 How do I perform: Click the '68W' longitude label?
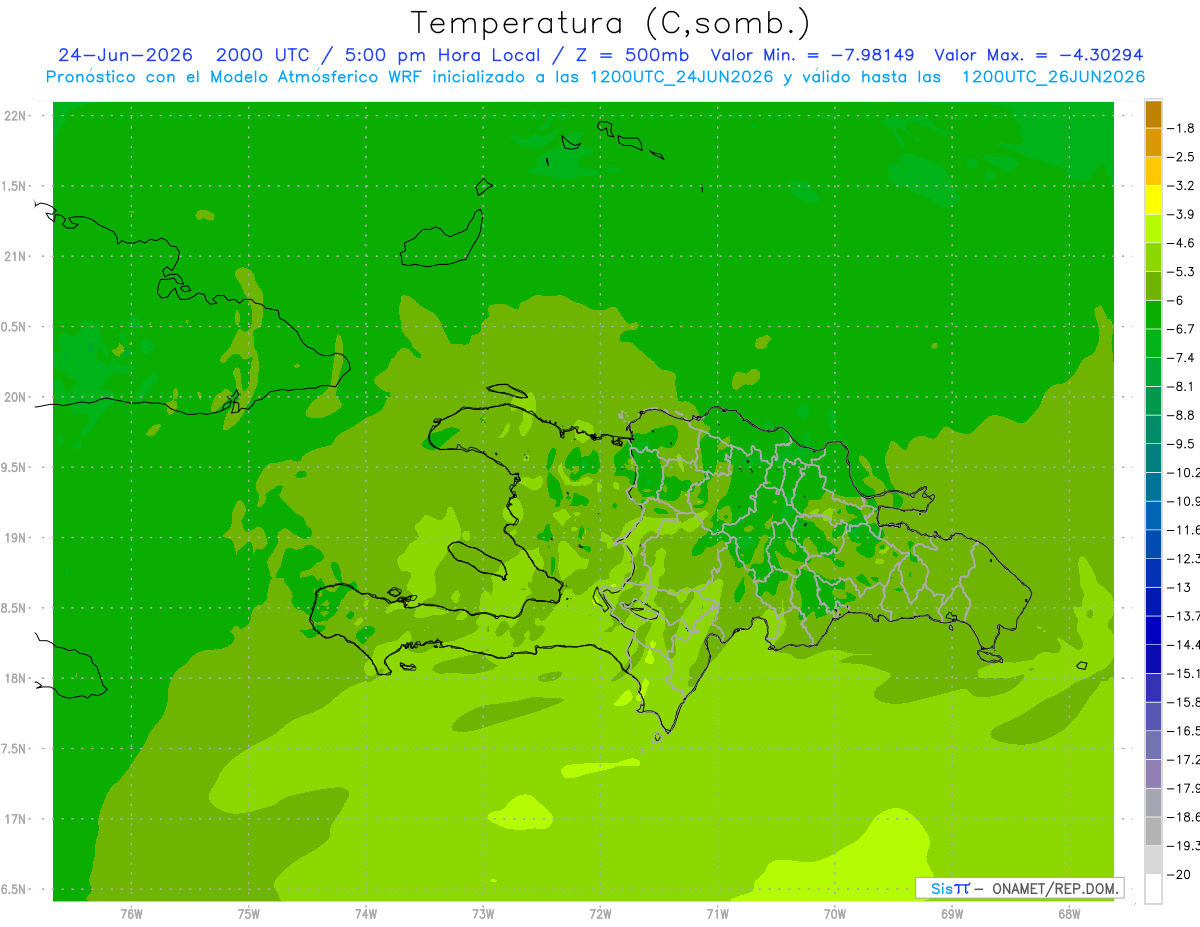1069,913
